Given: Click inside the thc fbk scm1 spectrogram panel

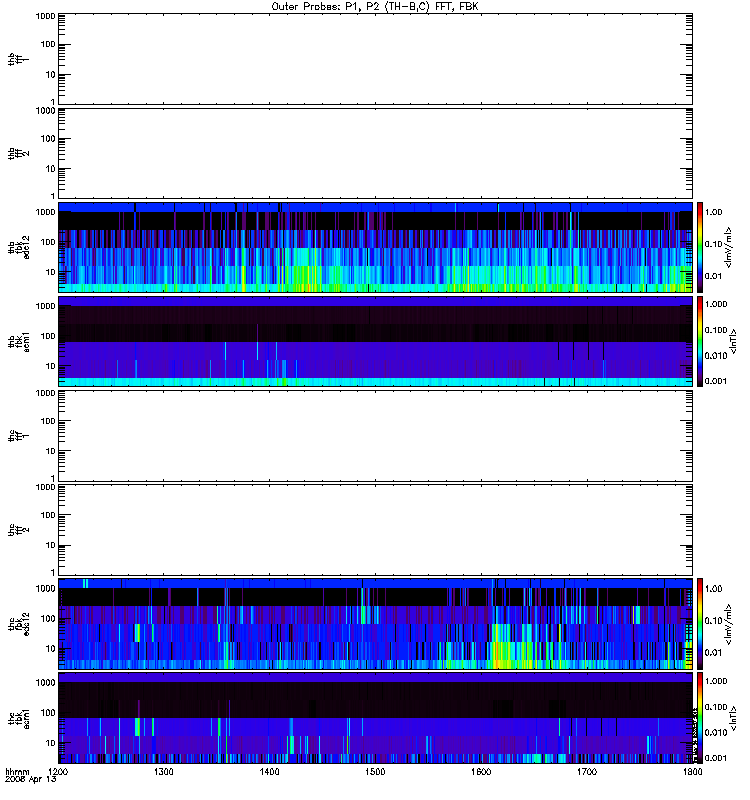Looking at the screenshot, I should 375,718.
